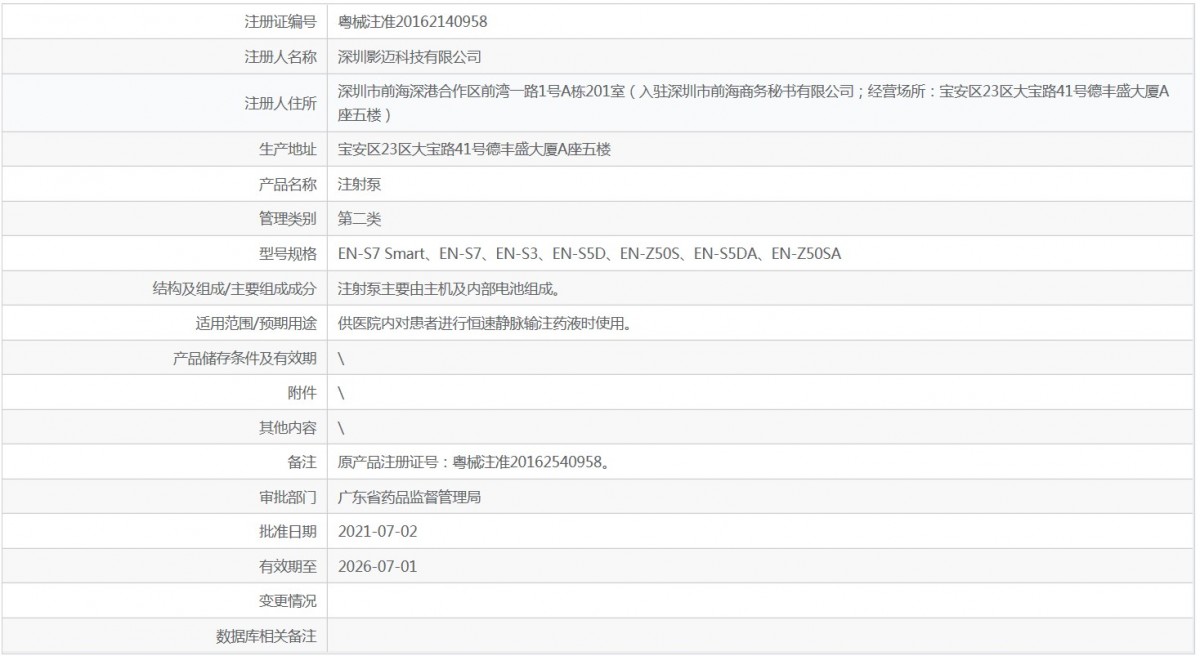This screenshot has height=656, width=1200.
Task: Click company name 深圳影迈科技有限公司
Action: click(x=410, y=56)
